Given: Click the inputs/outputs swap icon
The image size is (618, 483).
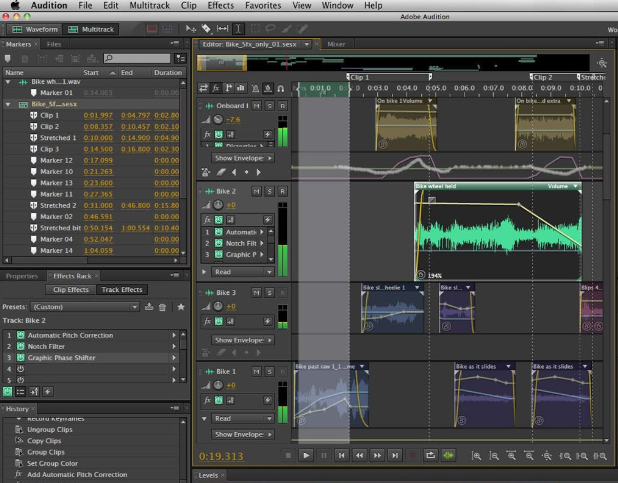Looking at the screenshot, I should coord(203,88).
